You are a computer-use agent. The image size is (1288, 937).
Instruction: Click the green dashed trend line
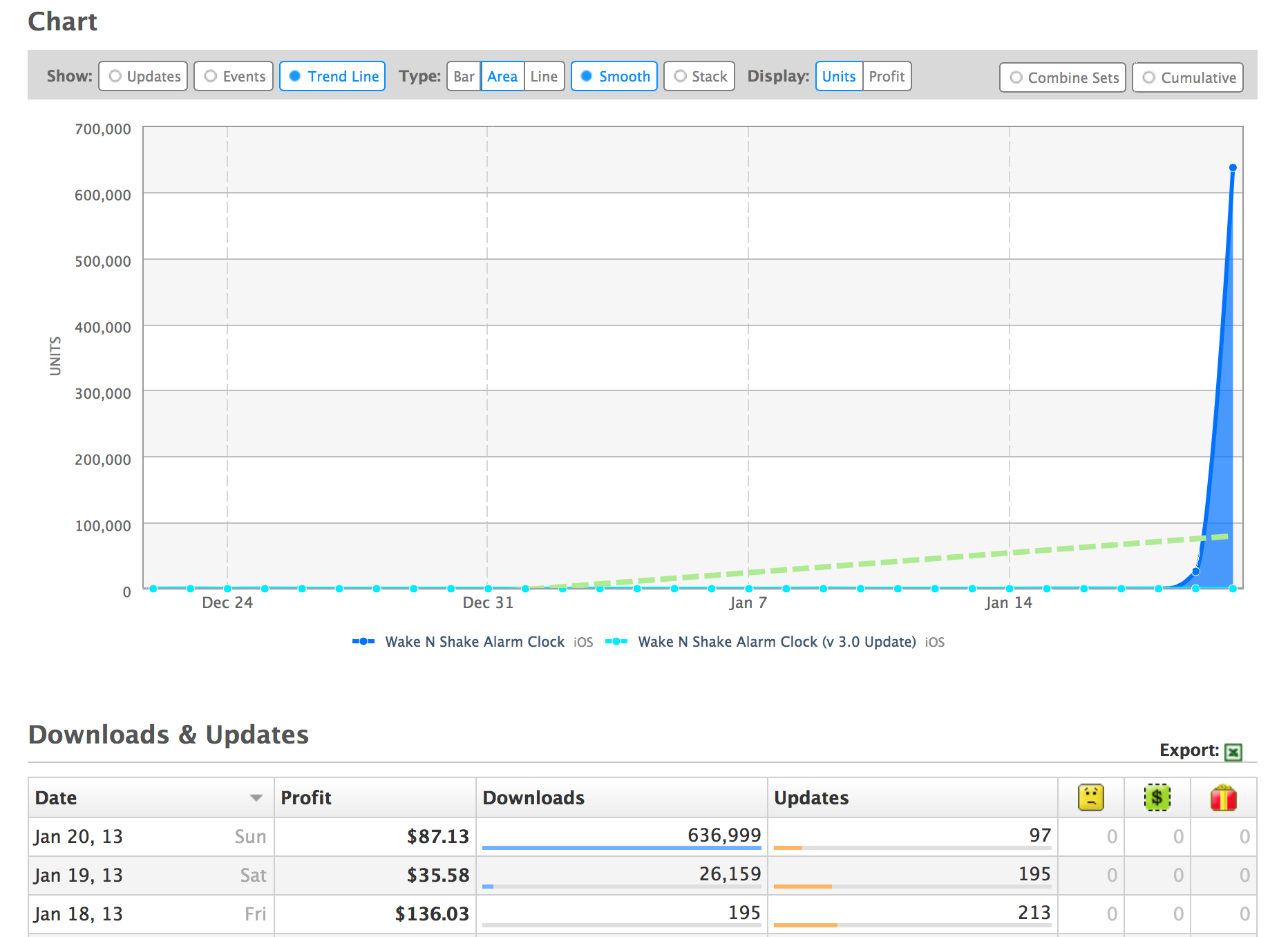click(878, 562)
